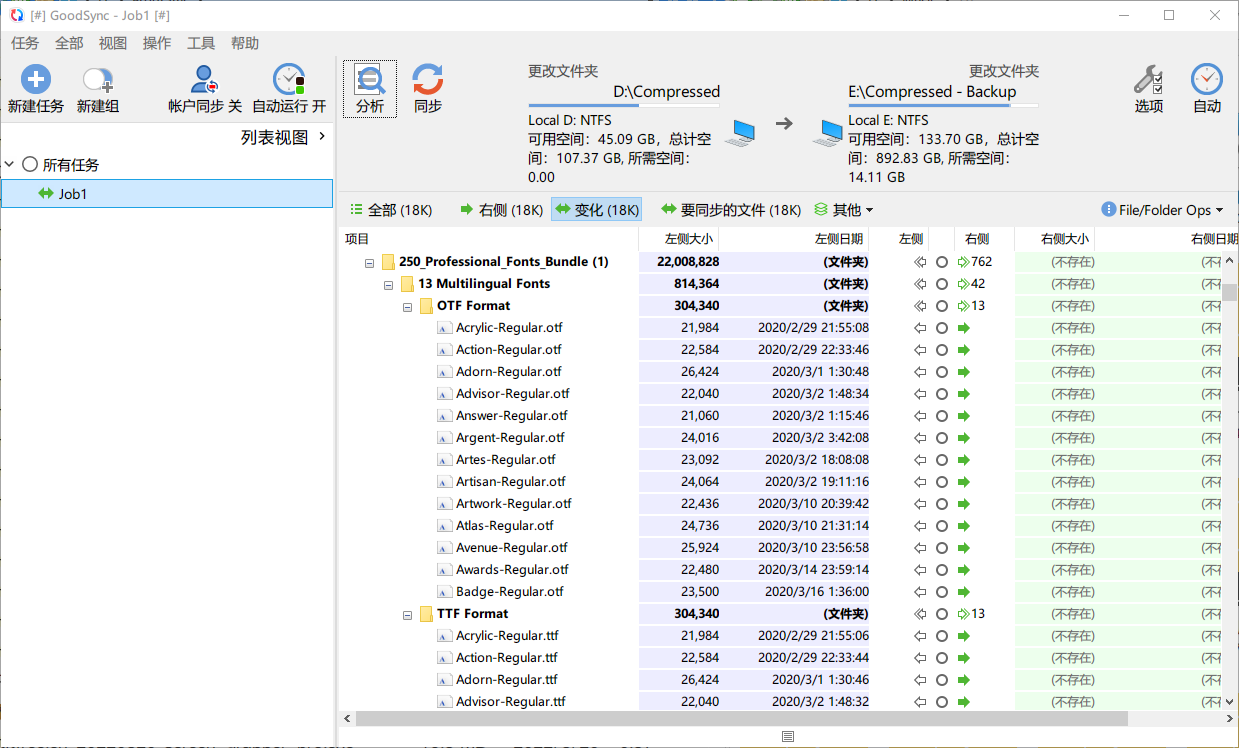
Task: Click the vertical scrollbar thumb of the file list
Action: coord(1230,292)
